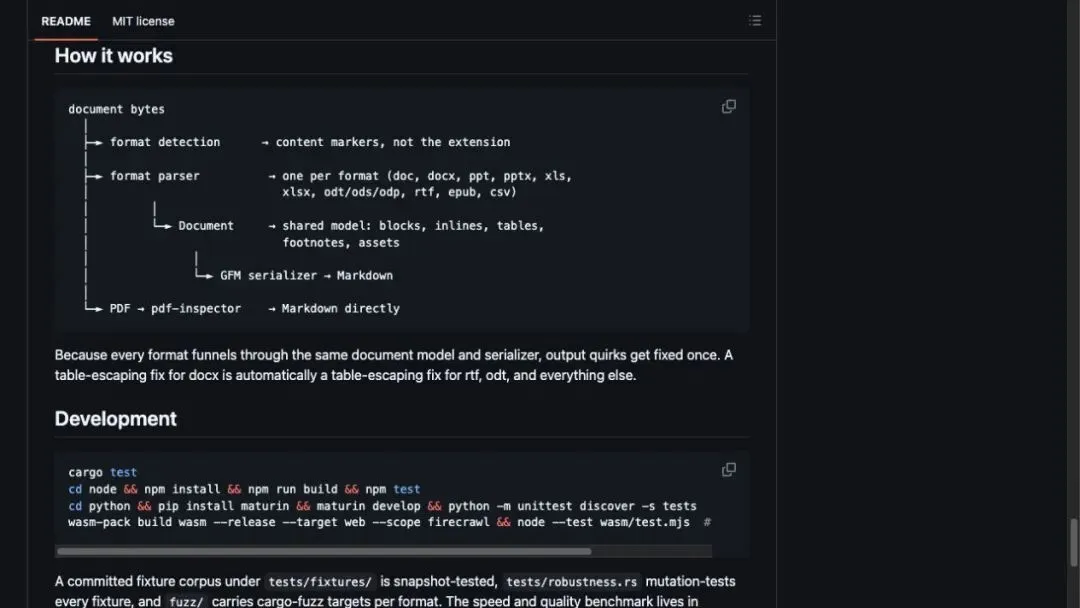Click the 'fuzz/' inline code

click(186, 601)
